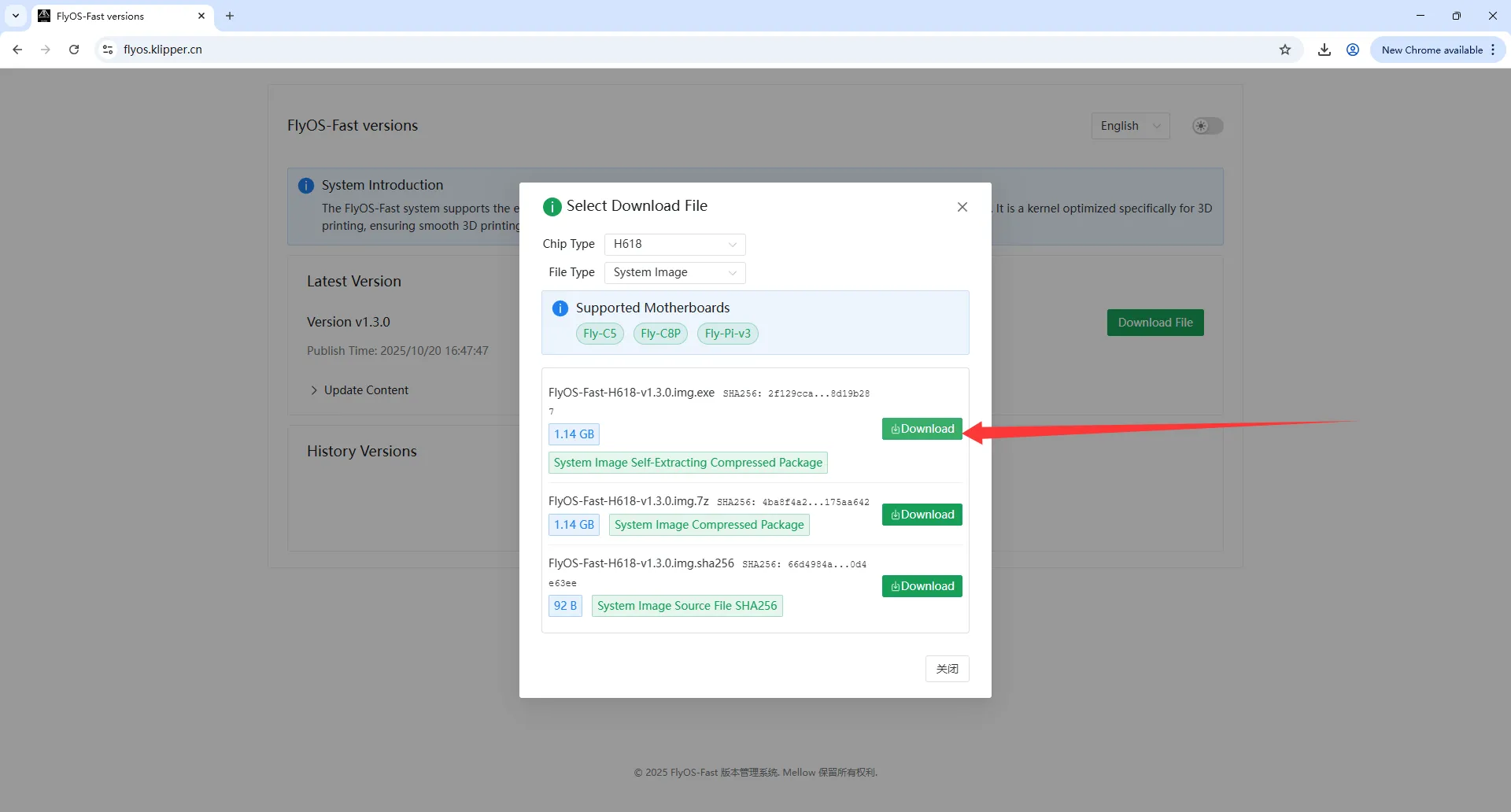The image size is (1511, 812).
Task: Reload the page with refresh icon
Action: click(x=74, y=50)
